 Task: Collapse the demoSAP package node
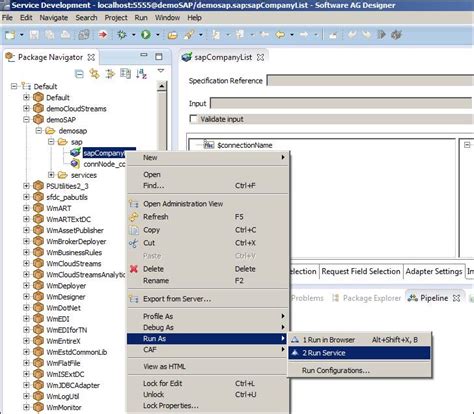tap(26, 119)
